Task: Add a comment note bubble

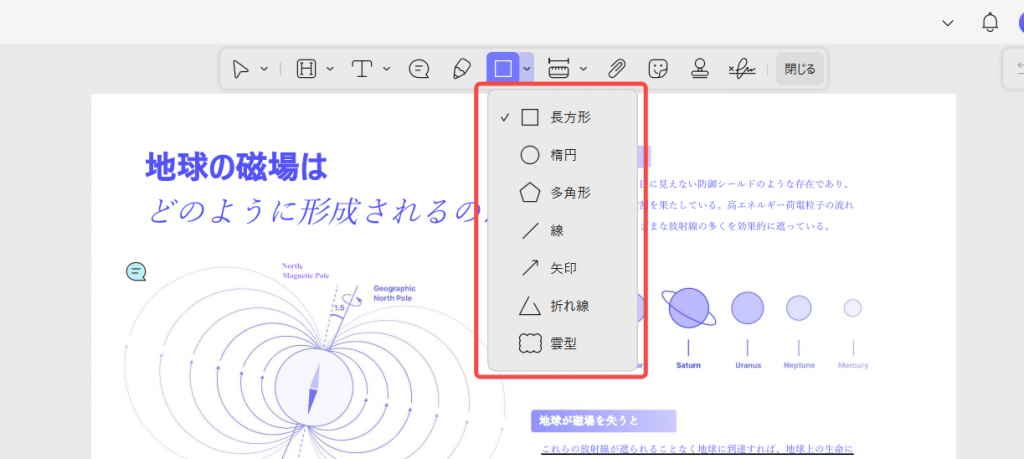Action: 419,69
